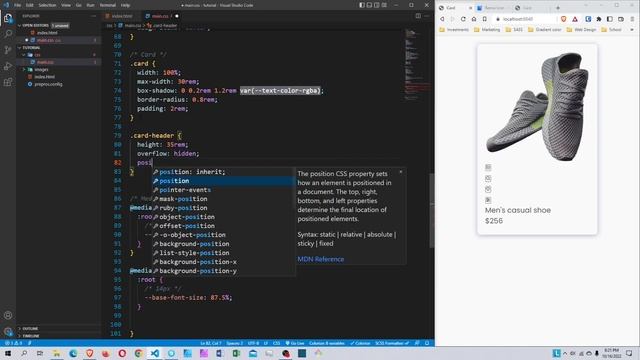Open the Search view in activity bar

pyautogui.click(x=8, y=33)
